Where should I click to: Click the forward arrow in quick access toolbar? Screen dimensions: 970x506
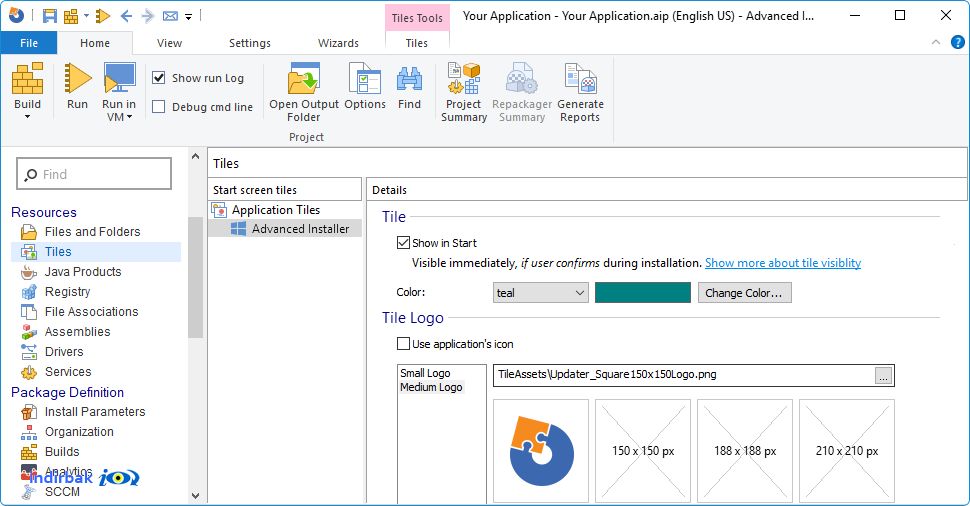tap(148, 16)
